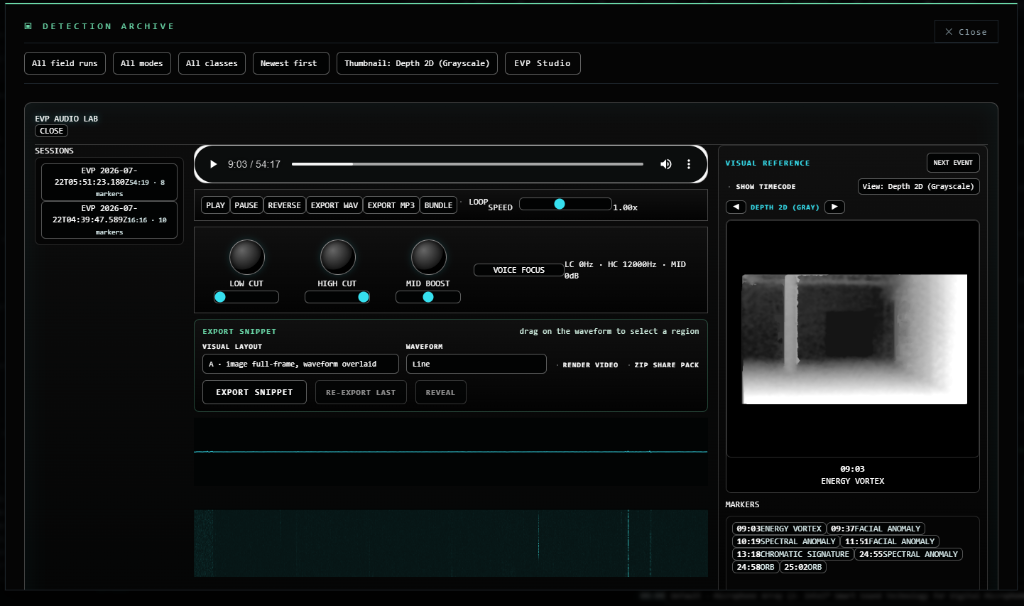Jump to 09:37 FACIAL ANOMALY marker
This screenshot has height=606, width=1024.
(x=875, y=529)
